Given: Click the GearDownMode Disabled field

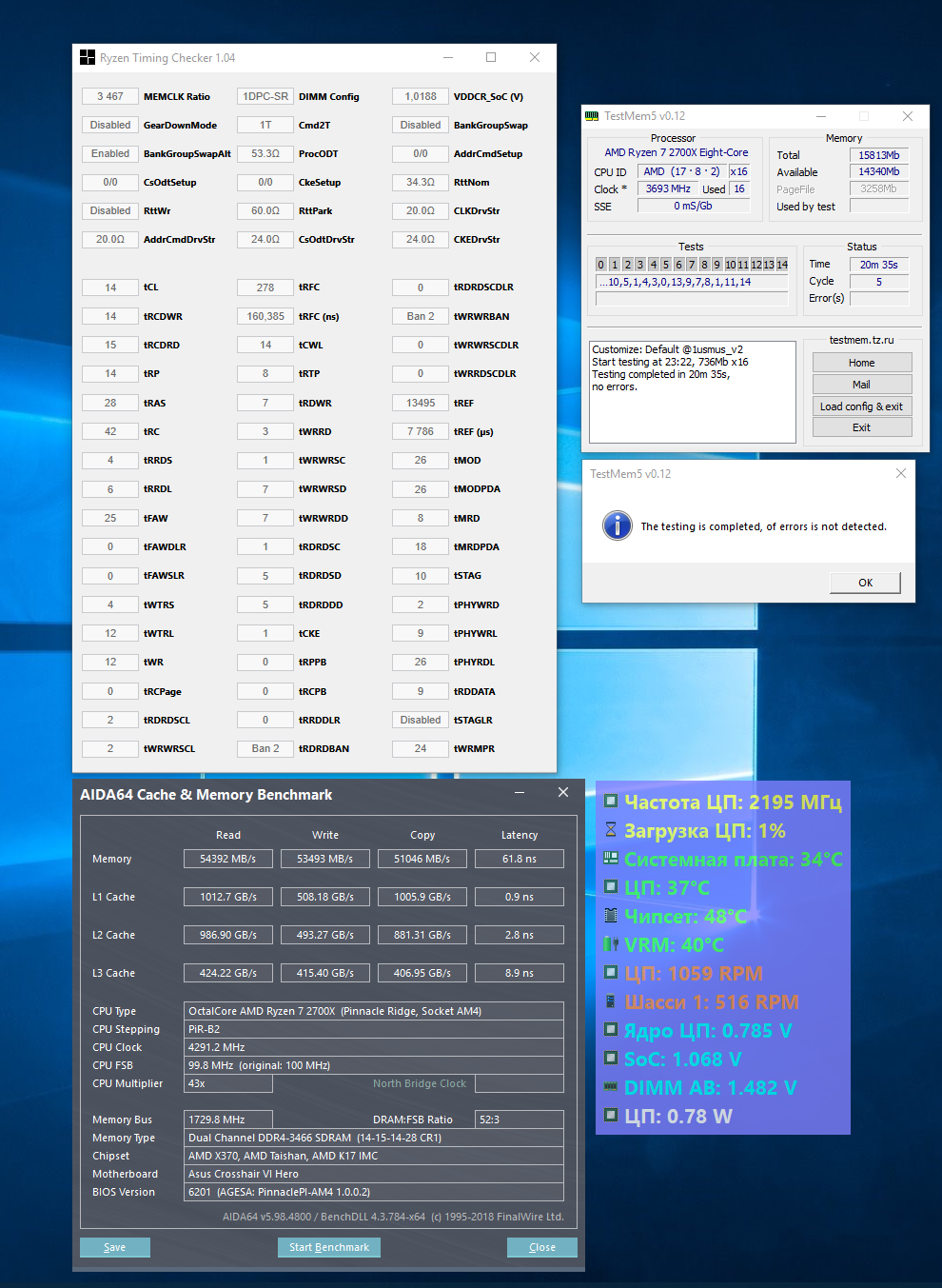Looking at the screenshot, I should pyautogui.click(x=110, y=125).
